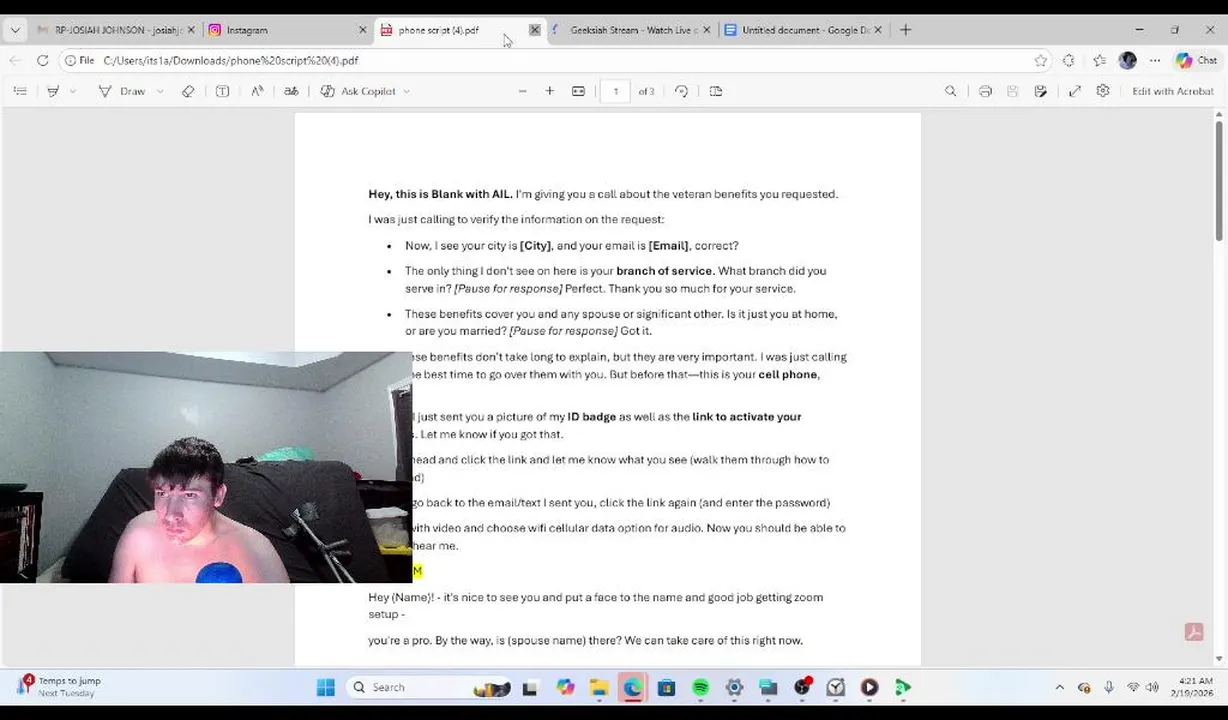1228x720 pixels.
Task: Close the Instagram tab
Action: tap(363, 30)
